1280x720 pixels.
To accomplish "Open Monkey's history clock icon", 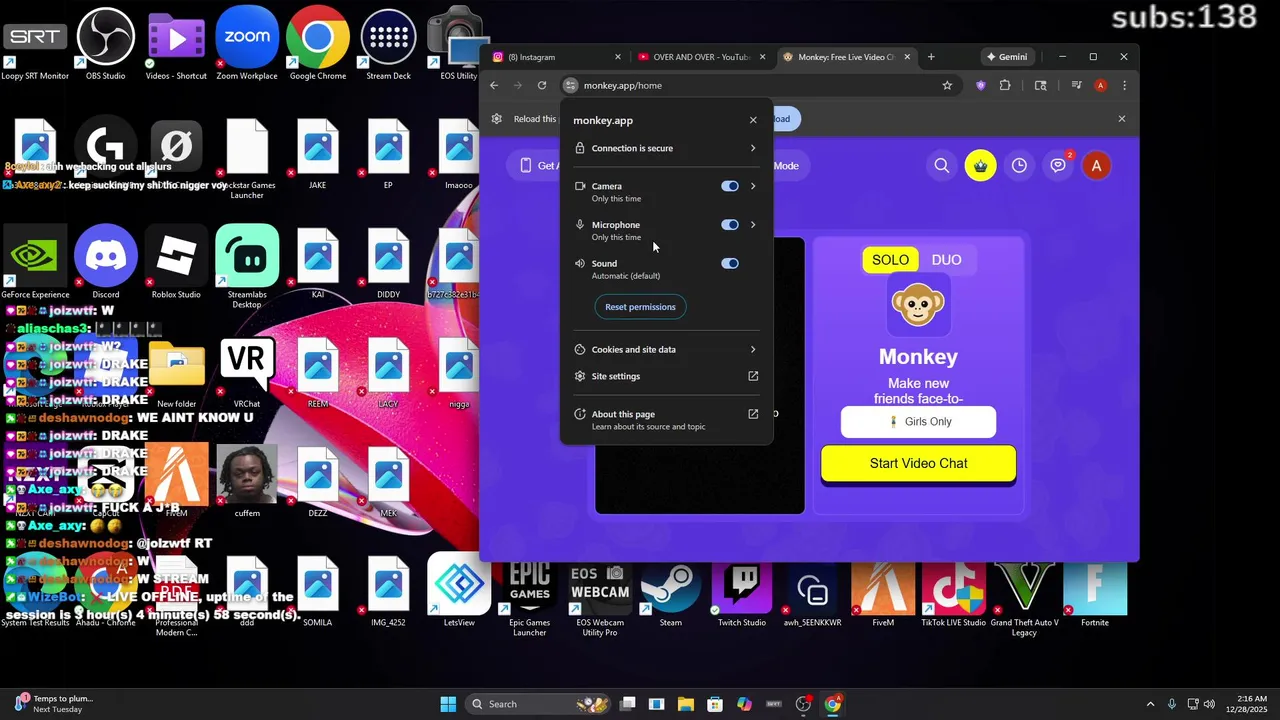I will coord(1019,166).
